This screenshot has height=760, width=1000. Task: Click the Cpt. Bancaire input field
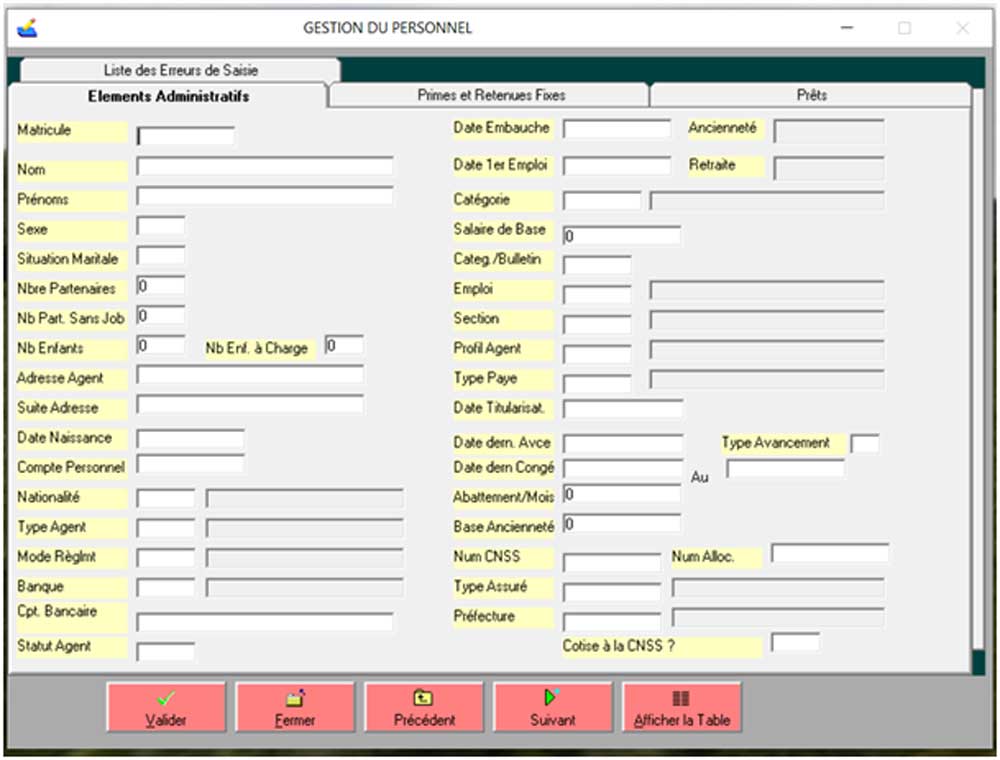pos(265,622)
